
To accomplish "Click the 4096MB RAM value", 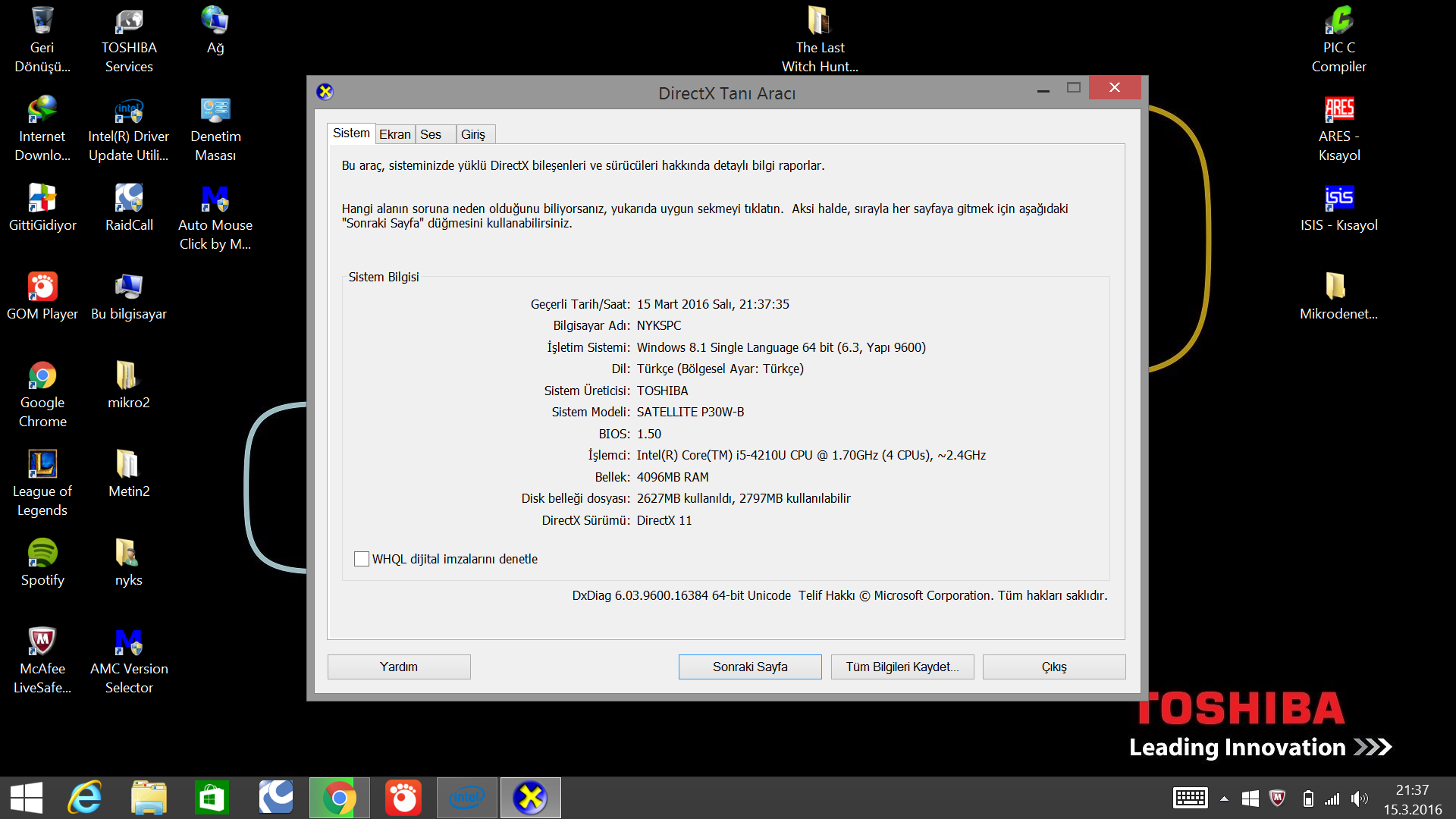I will coord(673,477).
